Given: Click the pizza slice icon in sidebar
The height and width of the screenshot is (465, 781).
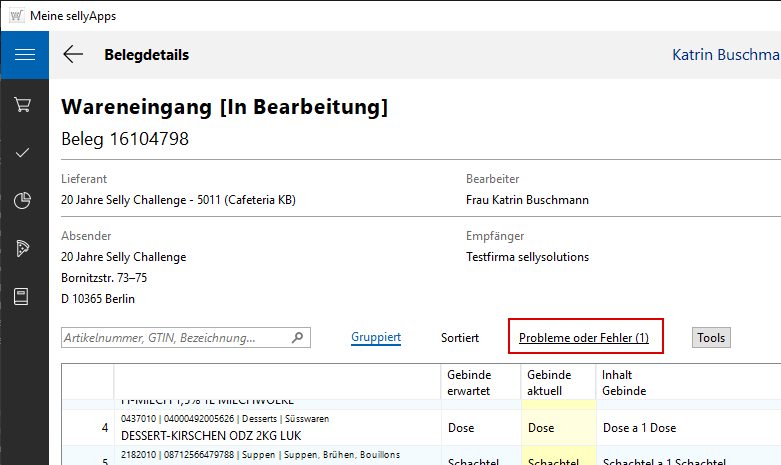Looking at the screenshot, I should pos(23,248).
